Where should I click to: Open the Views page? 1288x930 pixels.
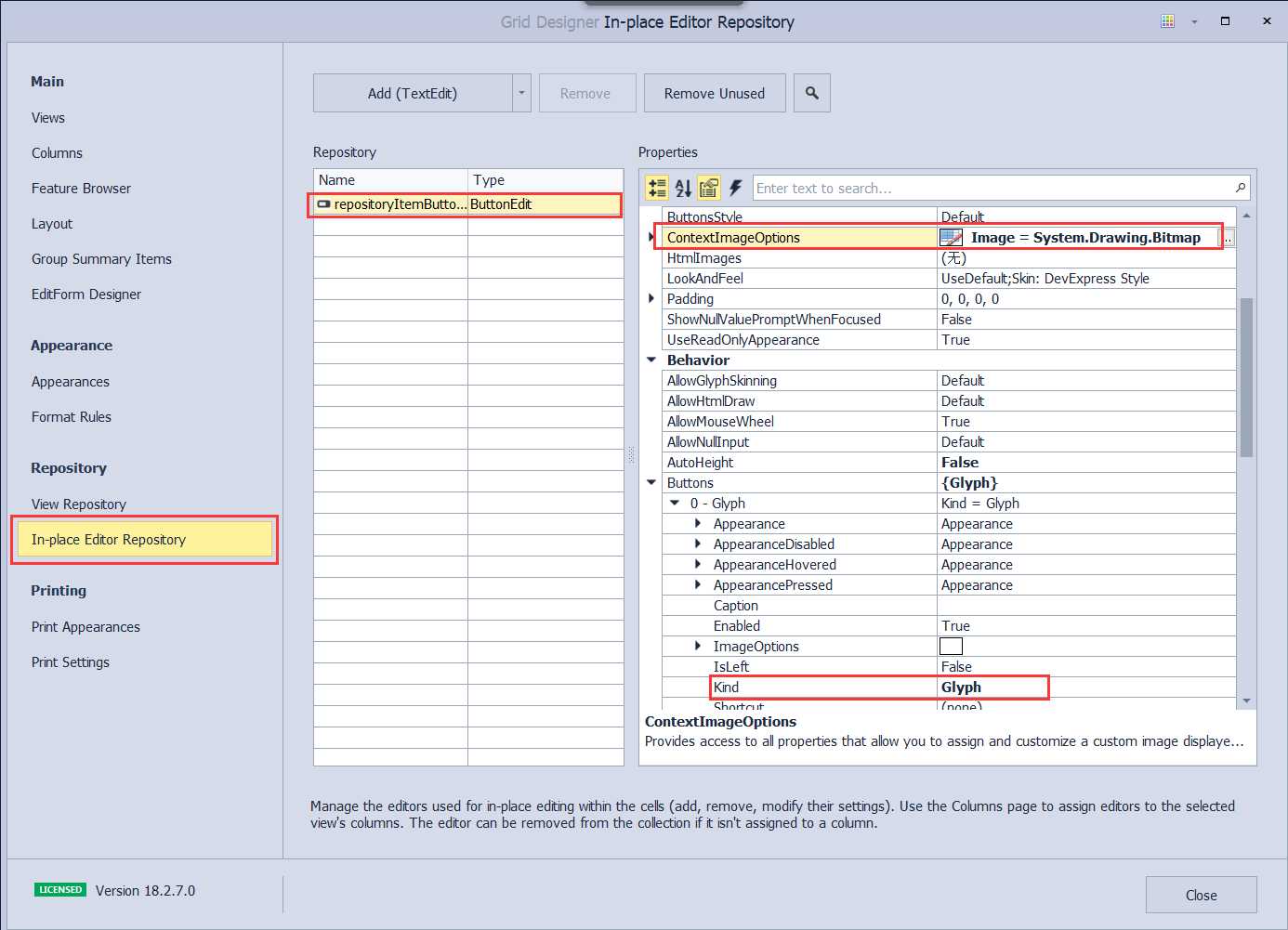tap(48, 118)
